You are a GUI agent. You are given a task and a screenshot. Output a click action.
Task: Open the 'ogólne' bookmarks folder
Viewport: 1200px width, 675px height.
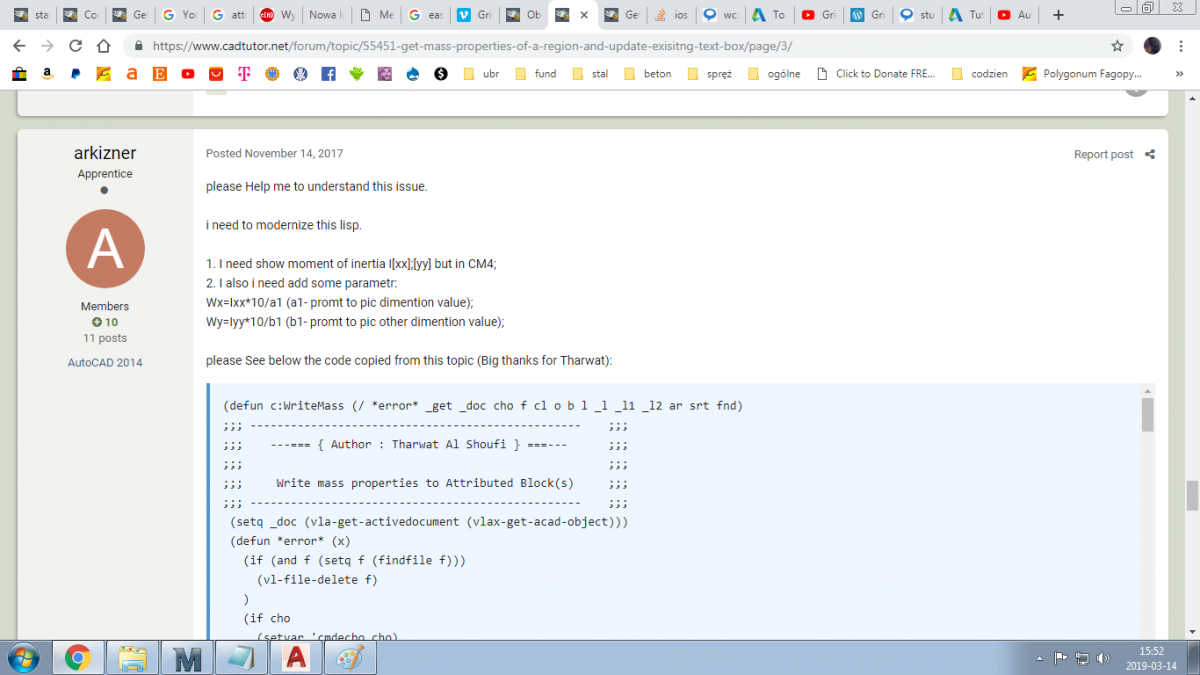point(774,74)
